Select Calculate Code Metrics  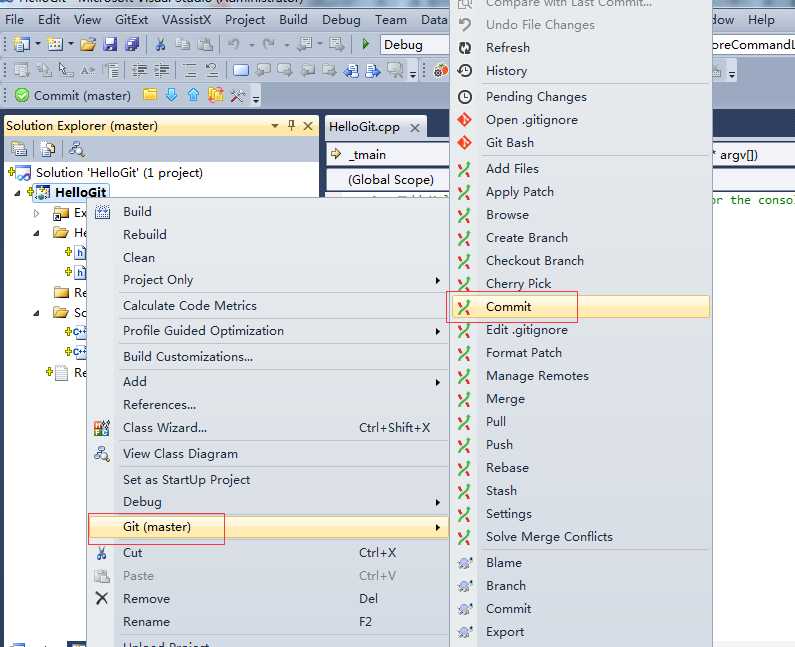[x=269, y=306]
